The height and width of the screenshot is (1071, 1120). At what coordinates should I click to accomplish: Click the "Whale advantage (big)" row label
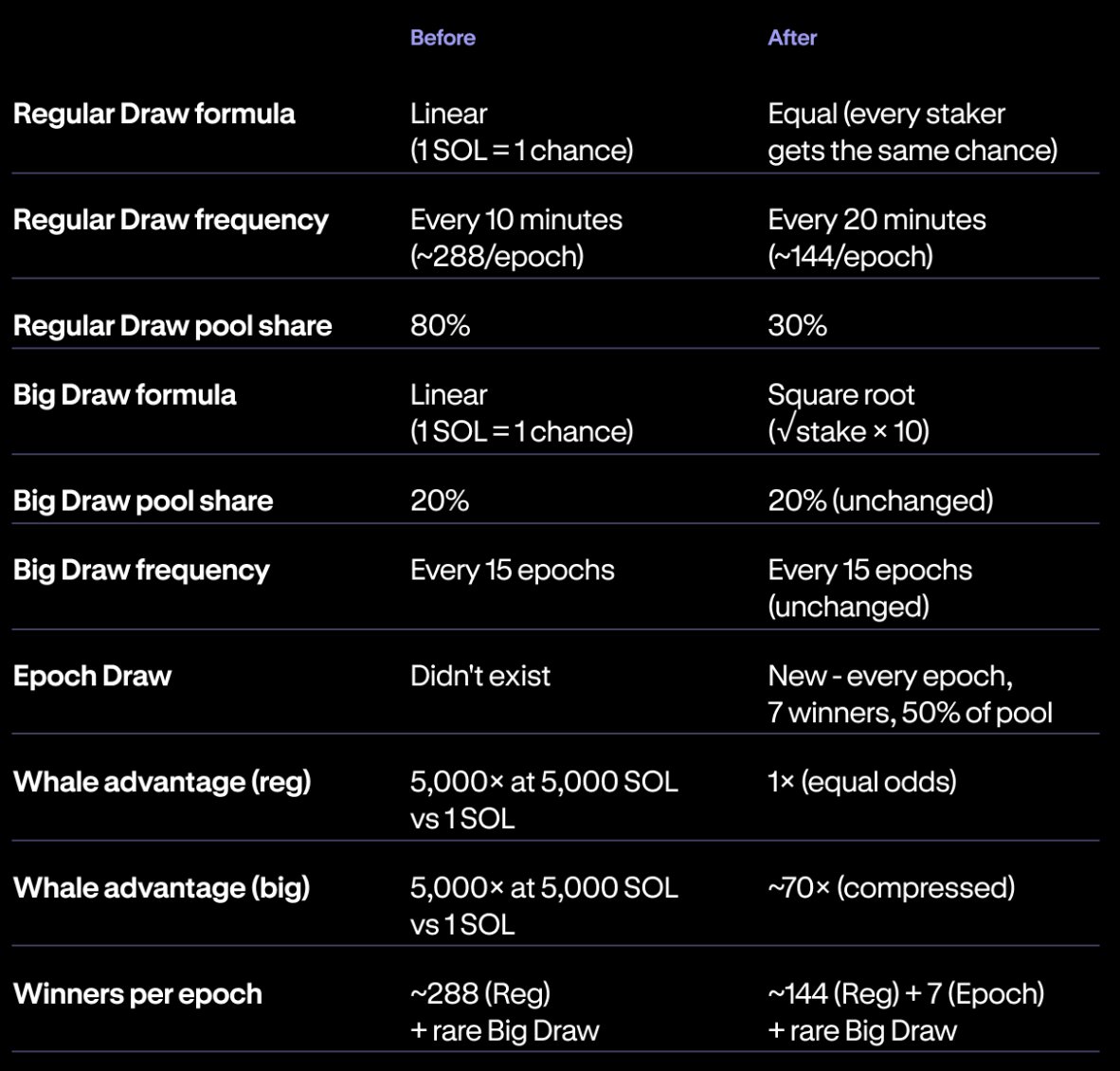(x=162, y=888)
